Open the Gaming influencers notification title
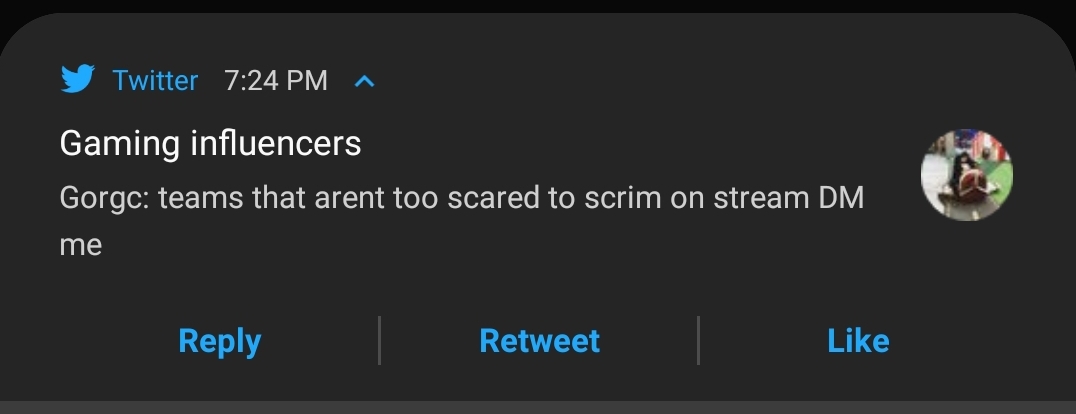Image resolution: width=1076 pixels, height=414 pixels. (210, 144)
